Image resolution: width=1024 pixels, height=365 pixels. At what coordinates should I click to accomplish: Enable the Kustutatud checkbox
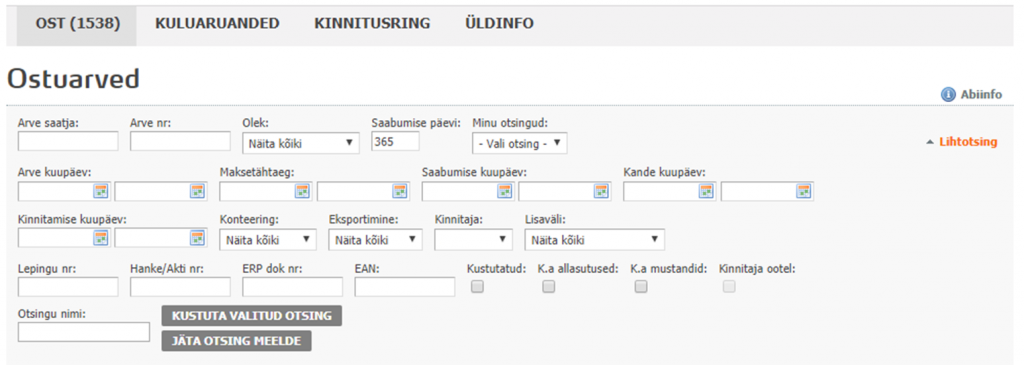(x=477, y=286)
